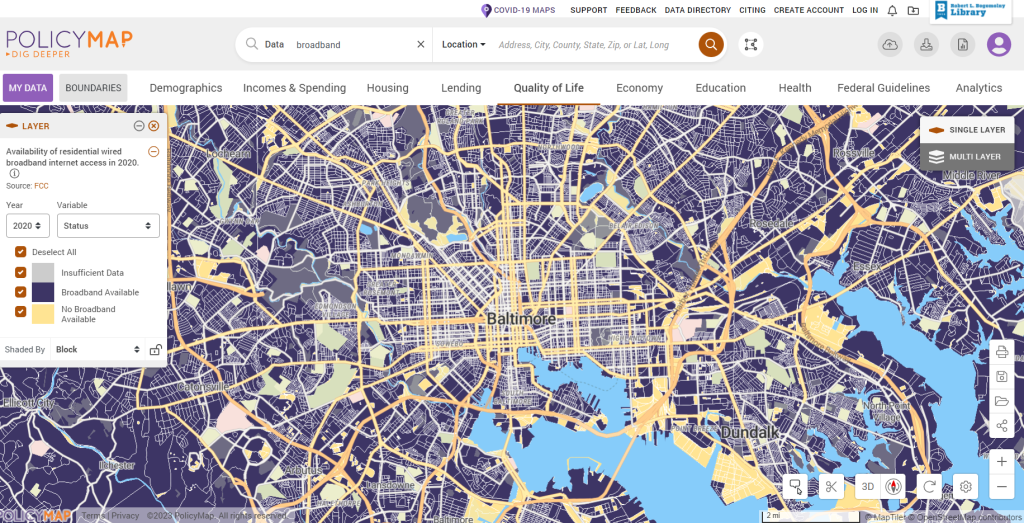Screen dimensions: 1024x523
Task: Activate the map identify pointer tool
Action: 795,486
